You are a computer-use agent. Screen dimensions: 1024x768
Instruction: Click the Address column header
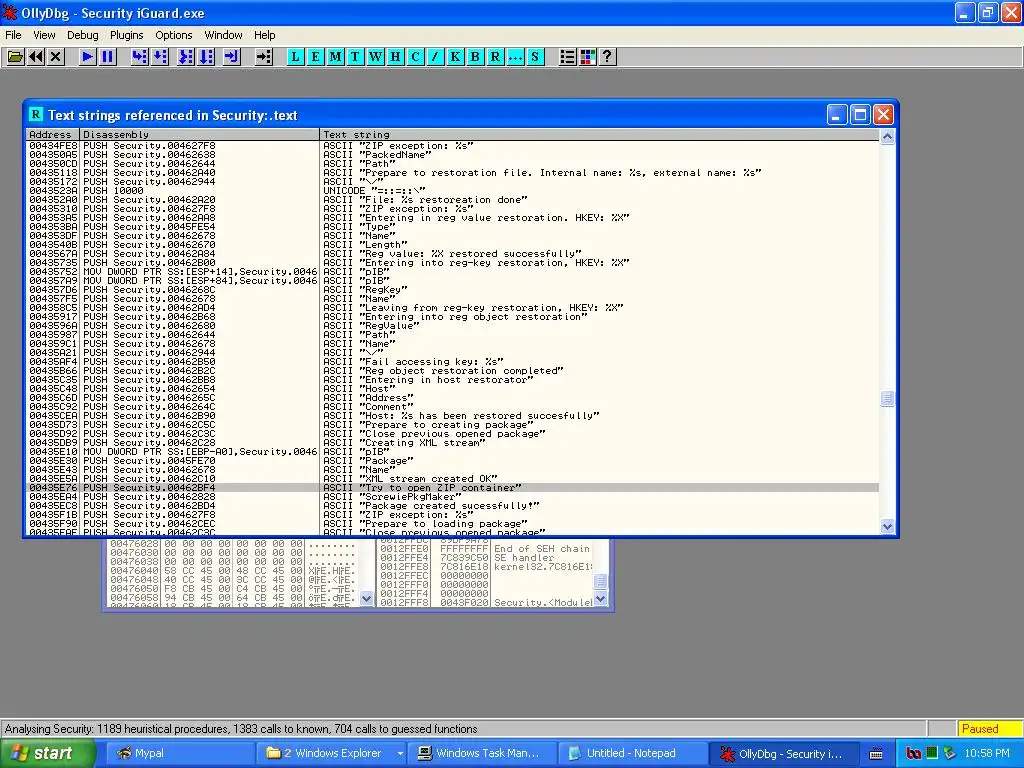tap(53, 135)
